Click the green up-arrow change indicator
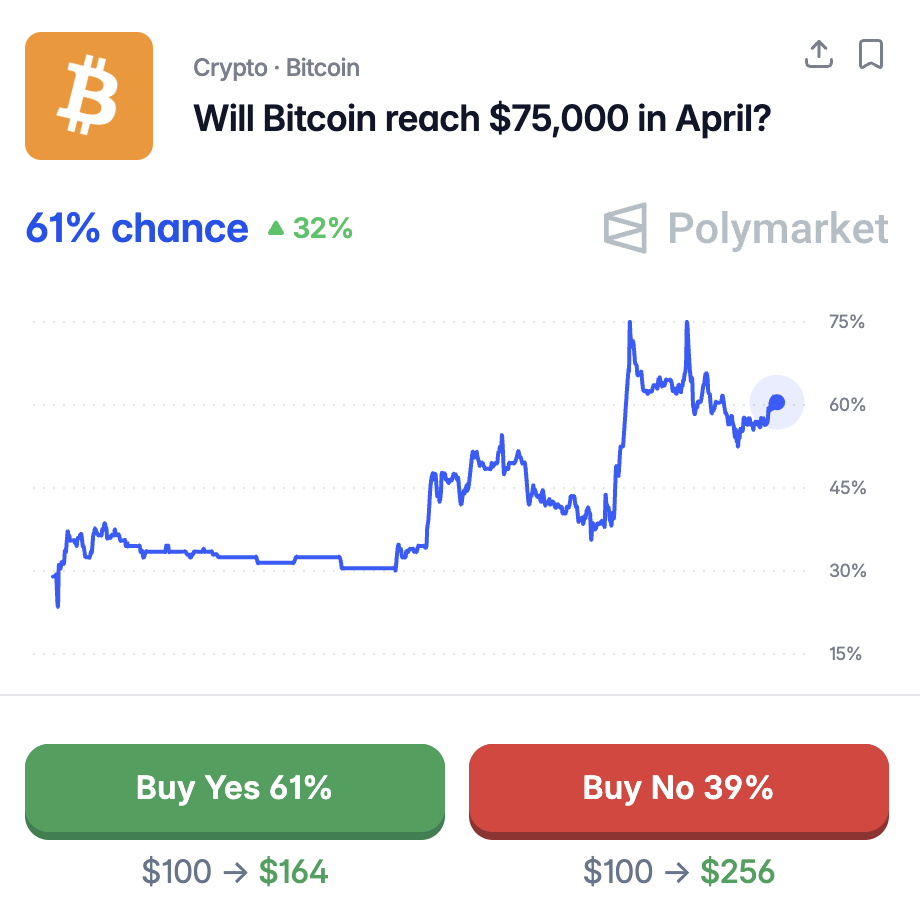Screen dimensions: 920x920 (x=276, y=229)
